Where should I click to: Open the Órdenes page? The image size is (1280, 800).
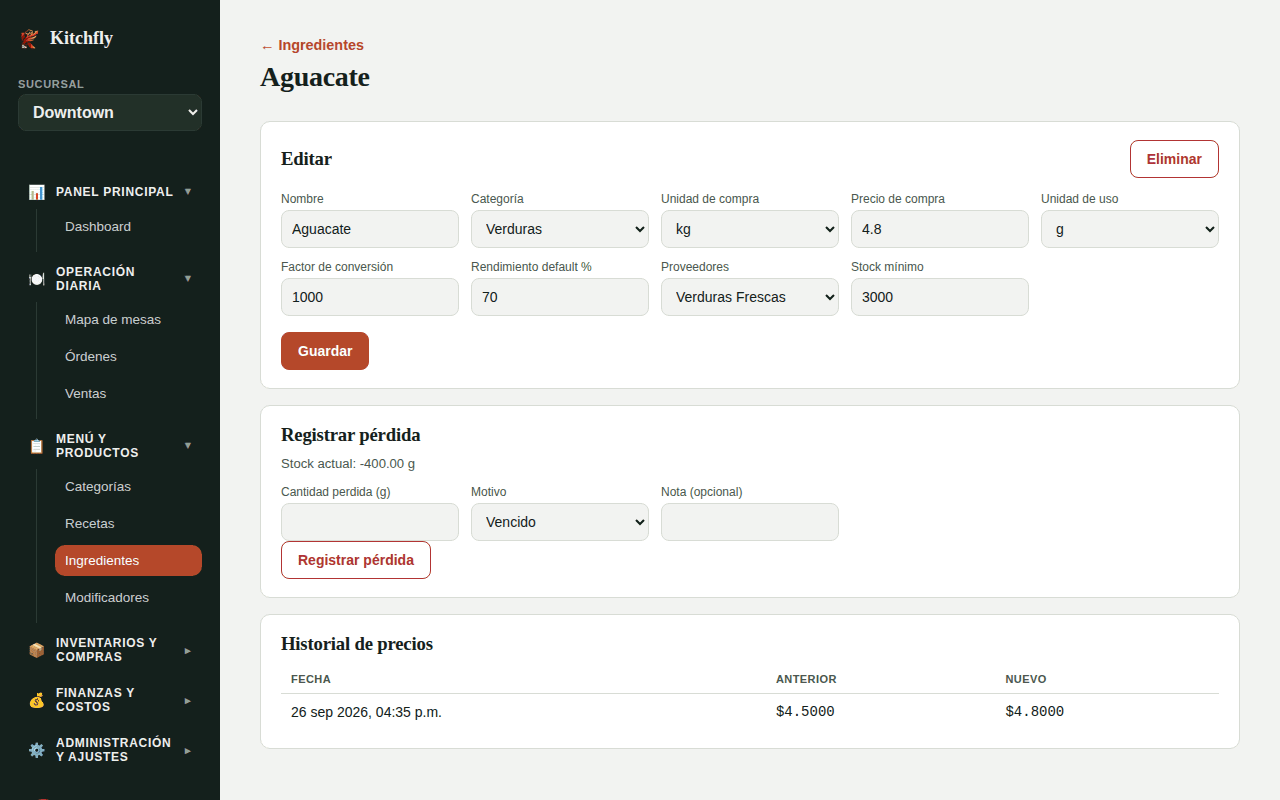(x=128, y=357)
